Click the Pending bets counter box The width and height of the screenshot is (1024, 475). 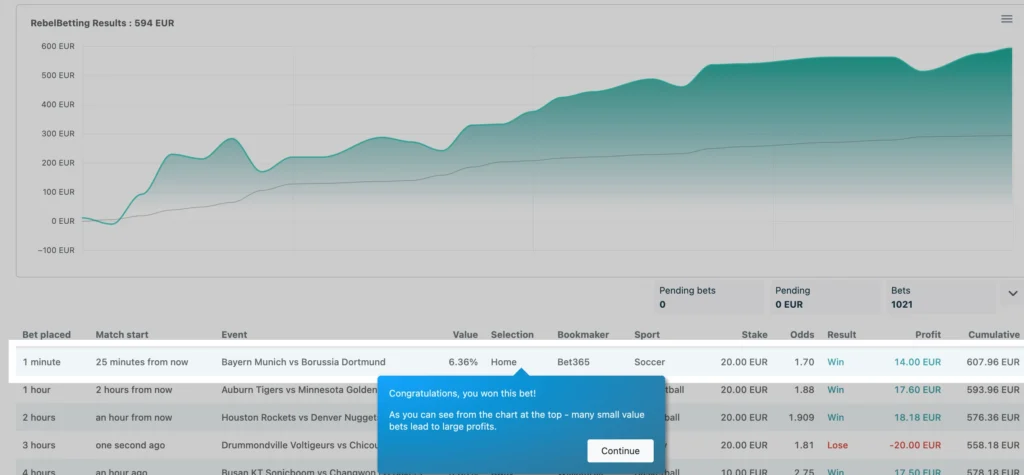(x=709, y=297)
